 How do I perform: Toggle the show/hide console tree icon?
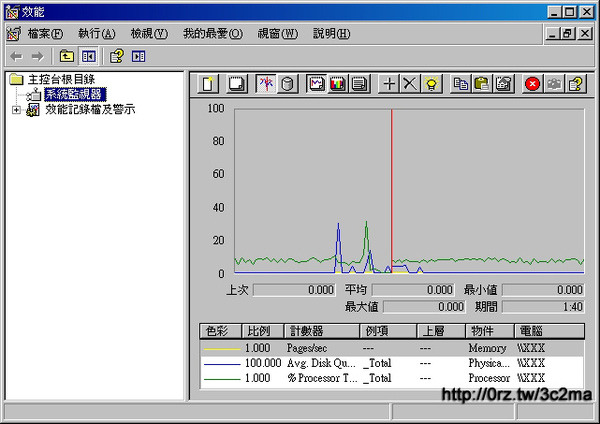tap(89, 56)
